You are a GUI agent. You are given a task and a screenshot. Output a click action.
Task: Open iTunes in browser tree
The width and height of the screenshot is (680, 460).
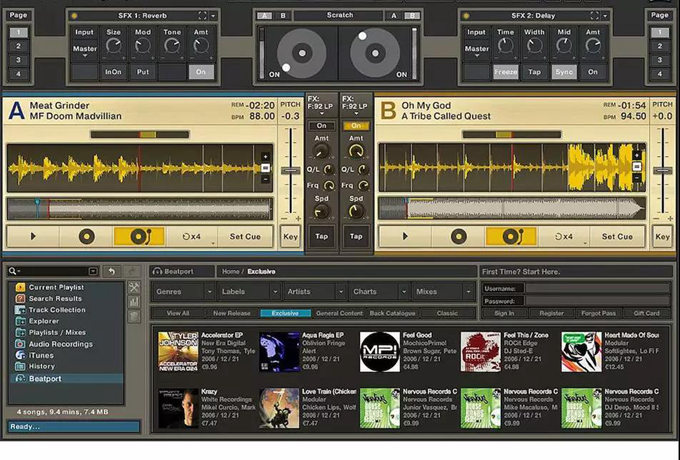click(x=41, y=355)
